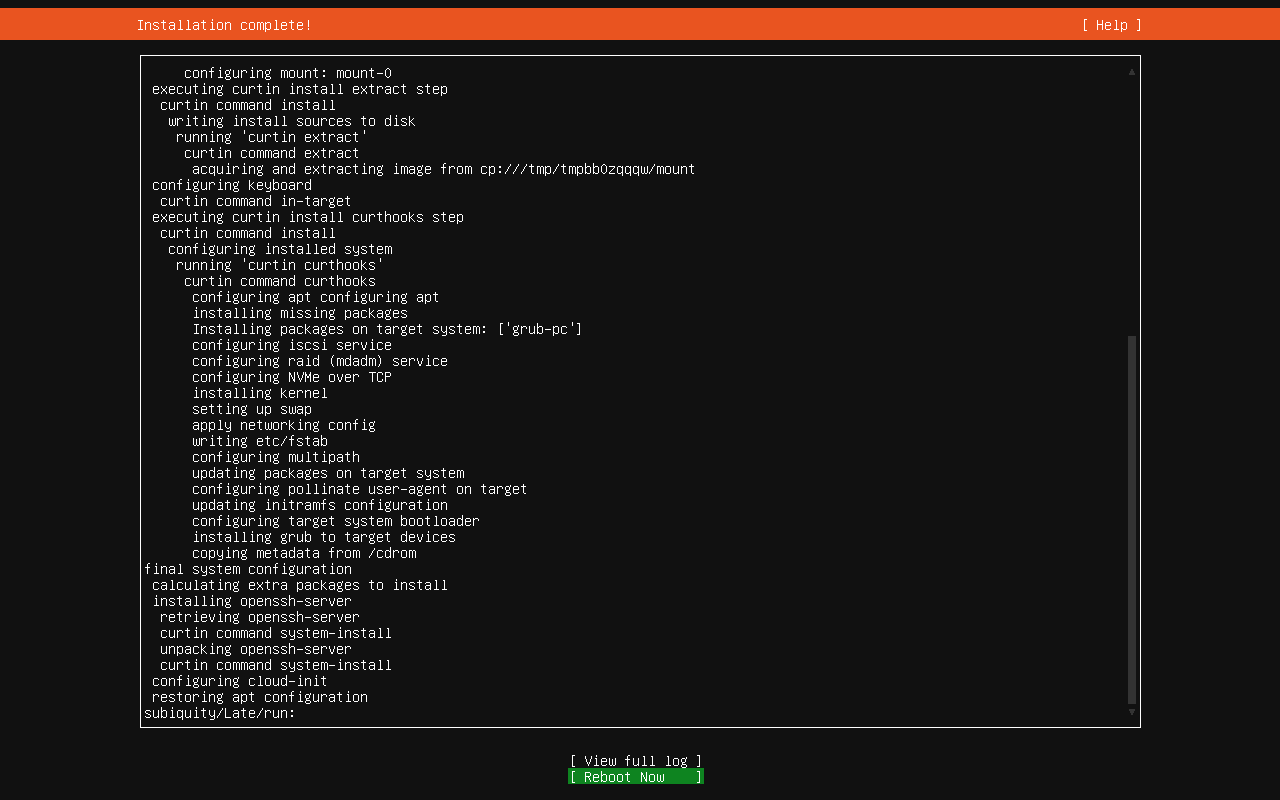
Task: Click the Reboot Now button
Action: tap(635, 777)
